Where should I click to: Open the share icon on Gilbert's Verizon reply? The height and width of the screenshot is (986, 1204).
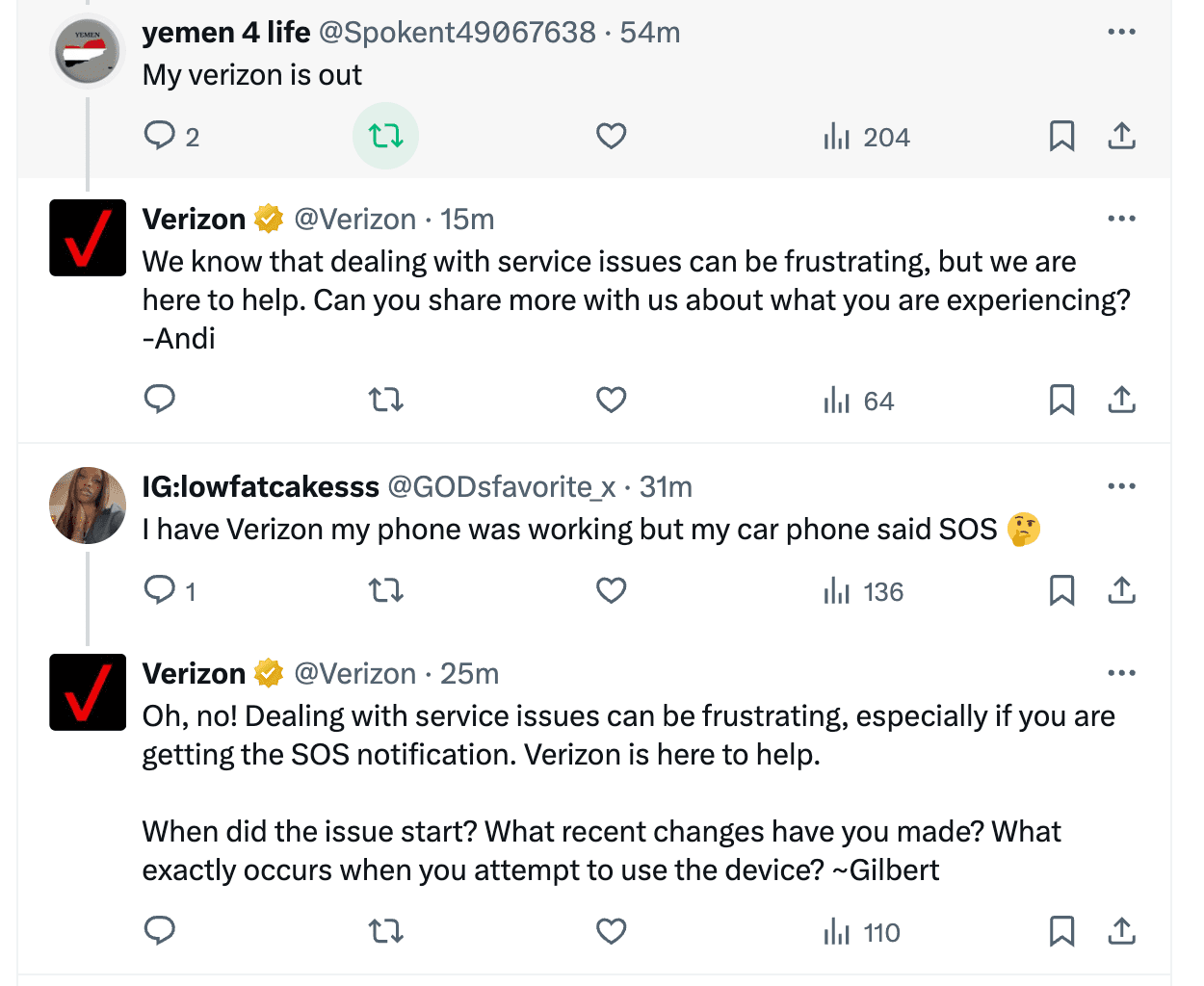point(1121,931)
